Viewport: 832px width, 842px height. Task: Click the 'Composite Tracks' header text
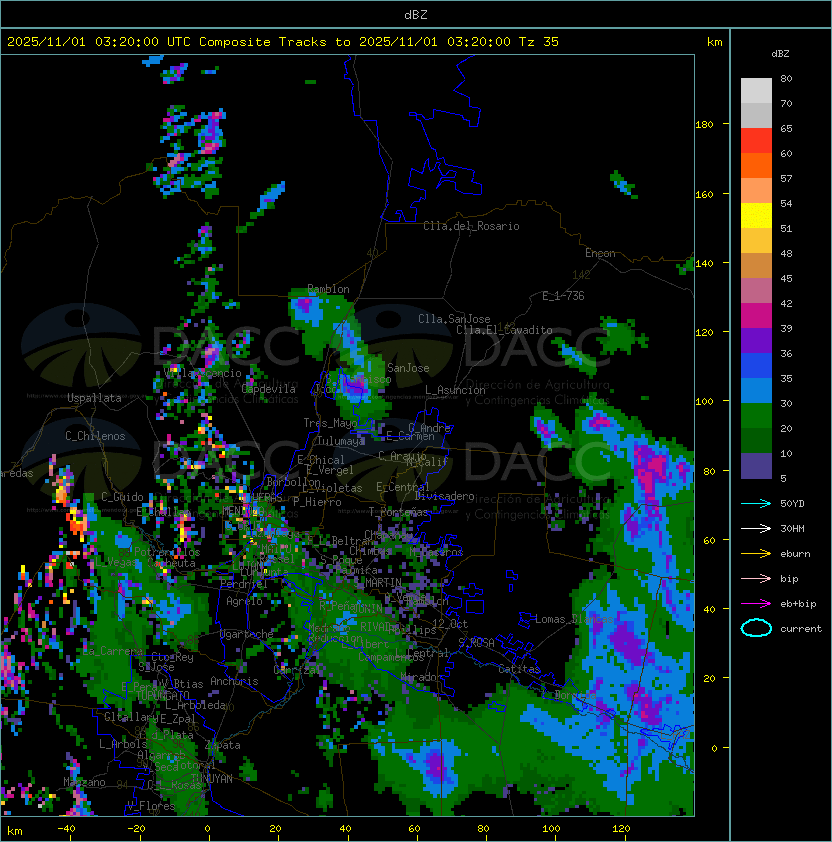(263, 42)
